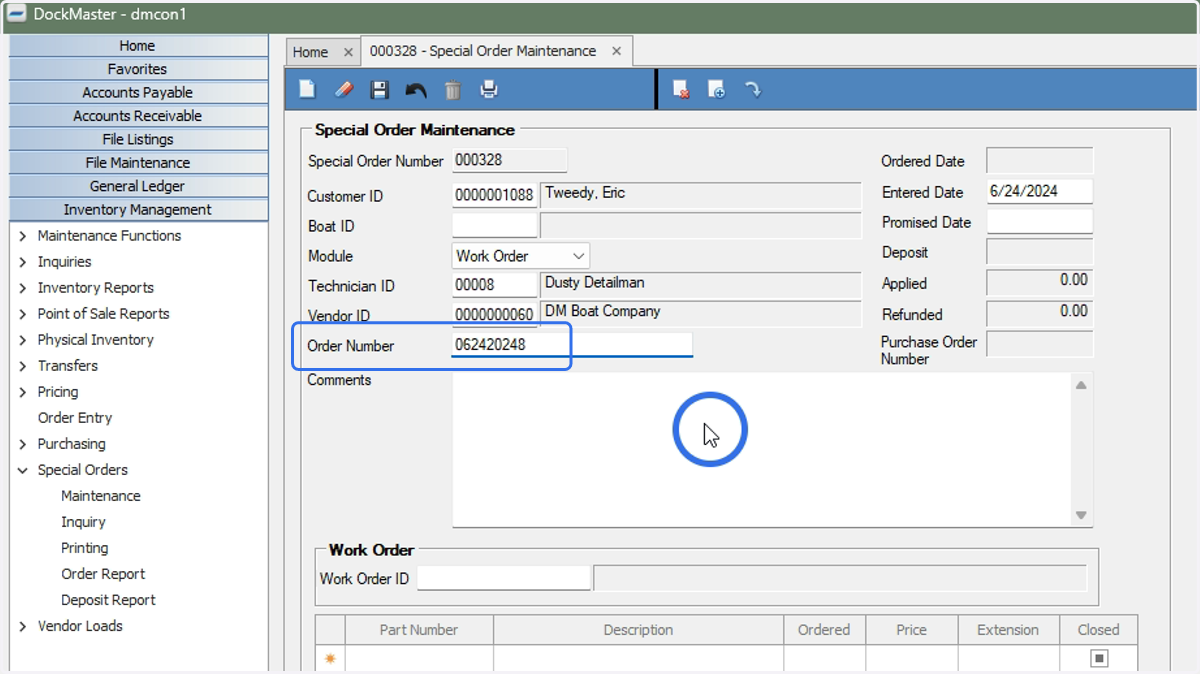Close the Special Order Maintenance tab
Screen dimensions: 1200x674
tap(616, 51)
